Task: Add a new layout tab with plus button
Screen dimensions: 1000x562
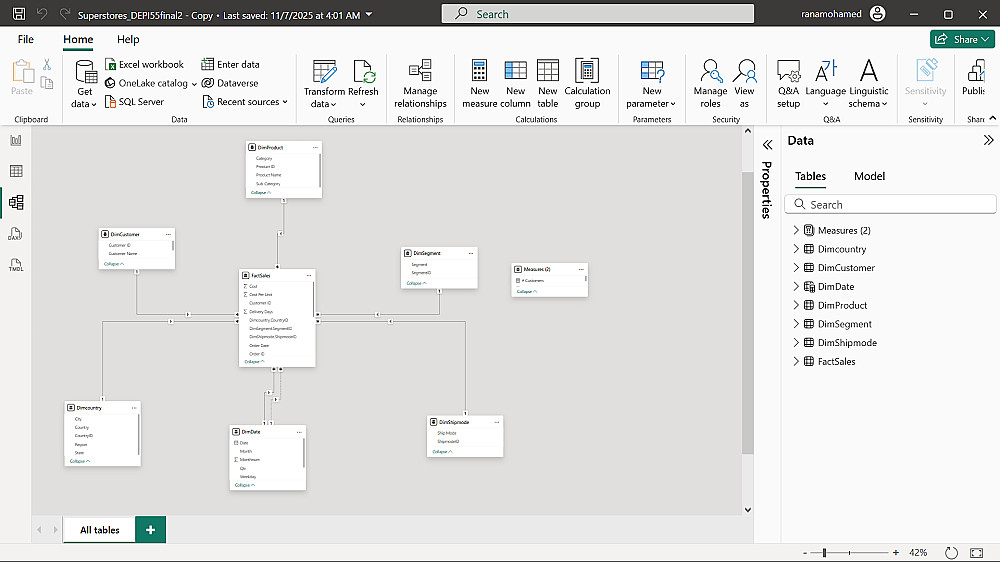Action: coord(151,530)
